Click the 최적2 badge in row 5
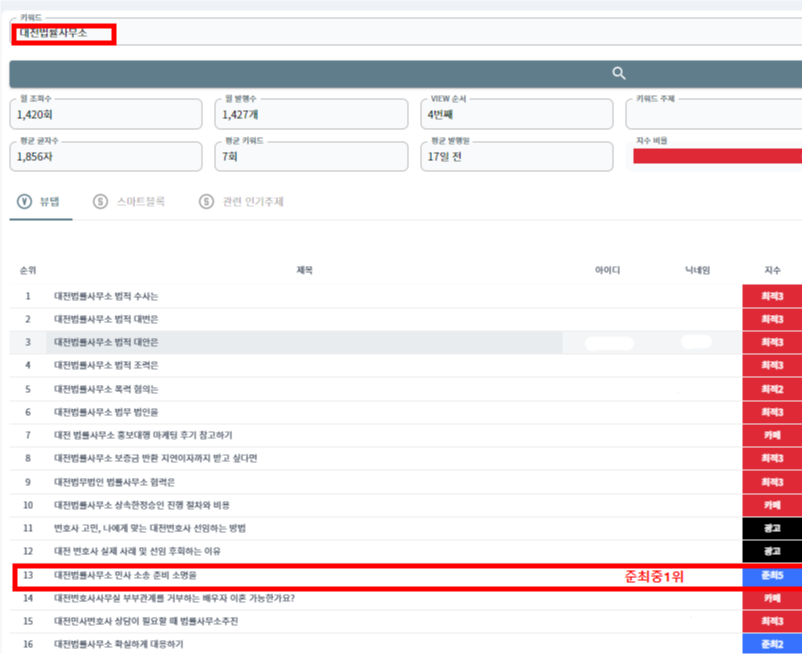Viewport: 802px width, 654px height. (771, 389)
